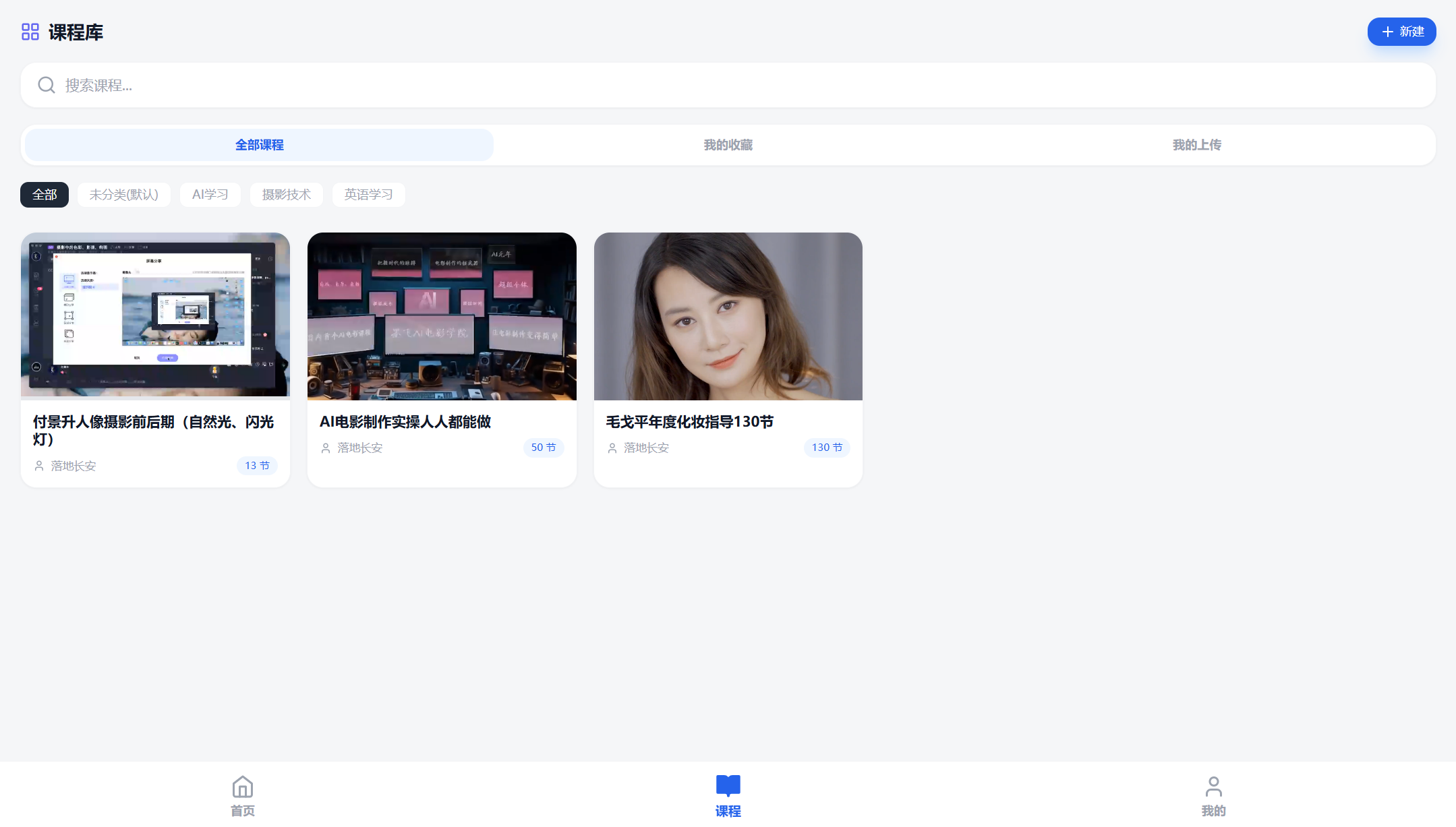Select the 全部课程 tab
Image resolution: width=1456 pixels, height=827 pixels.
[x=260, y=144]
